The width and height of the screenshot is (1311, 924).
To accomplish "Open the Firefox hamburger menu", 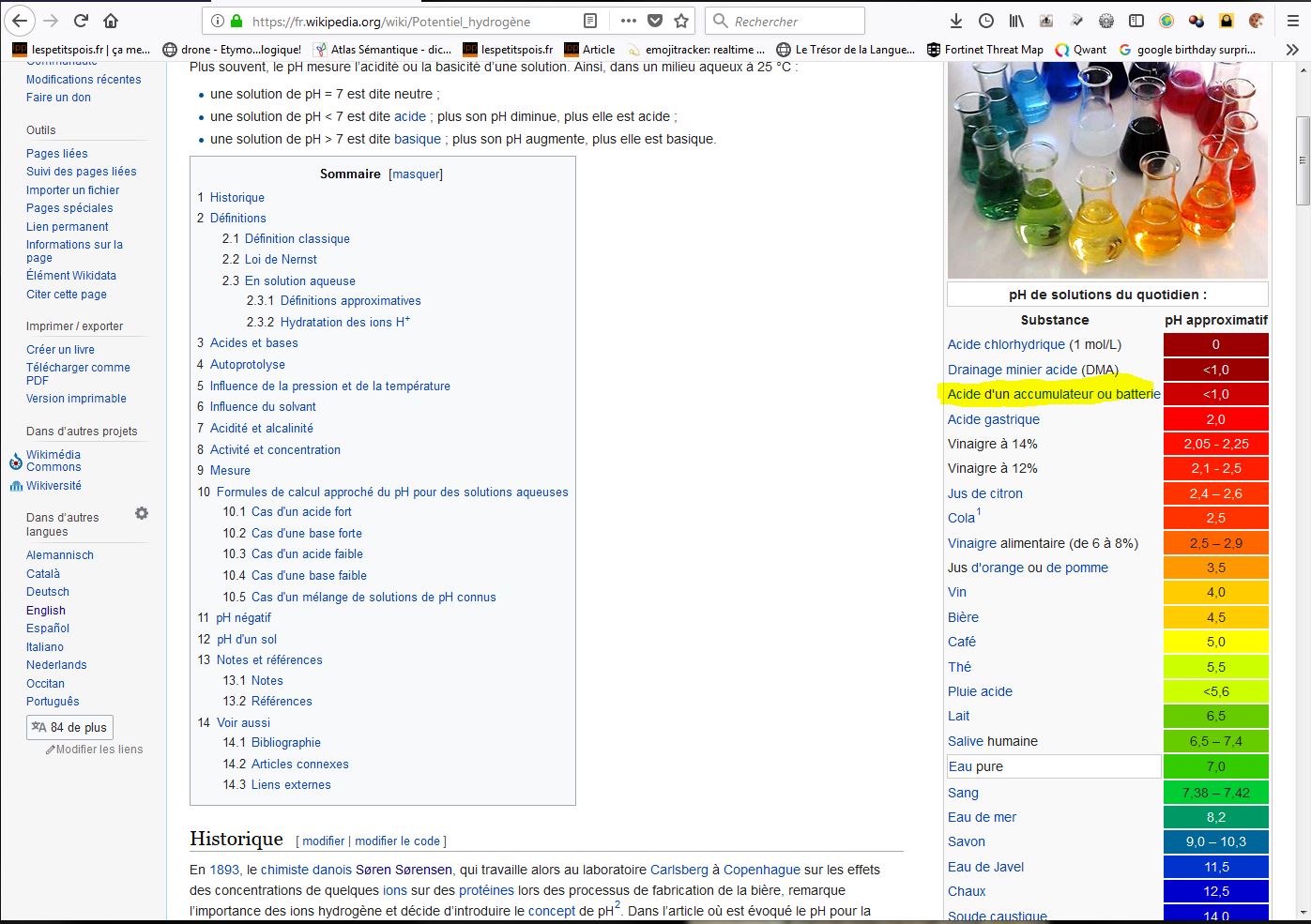I will 1292,21.
